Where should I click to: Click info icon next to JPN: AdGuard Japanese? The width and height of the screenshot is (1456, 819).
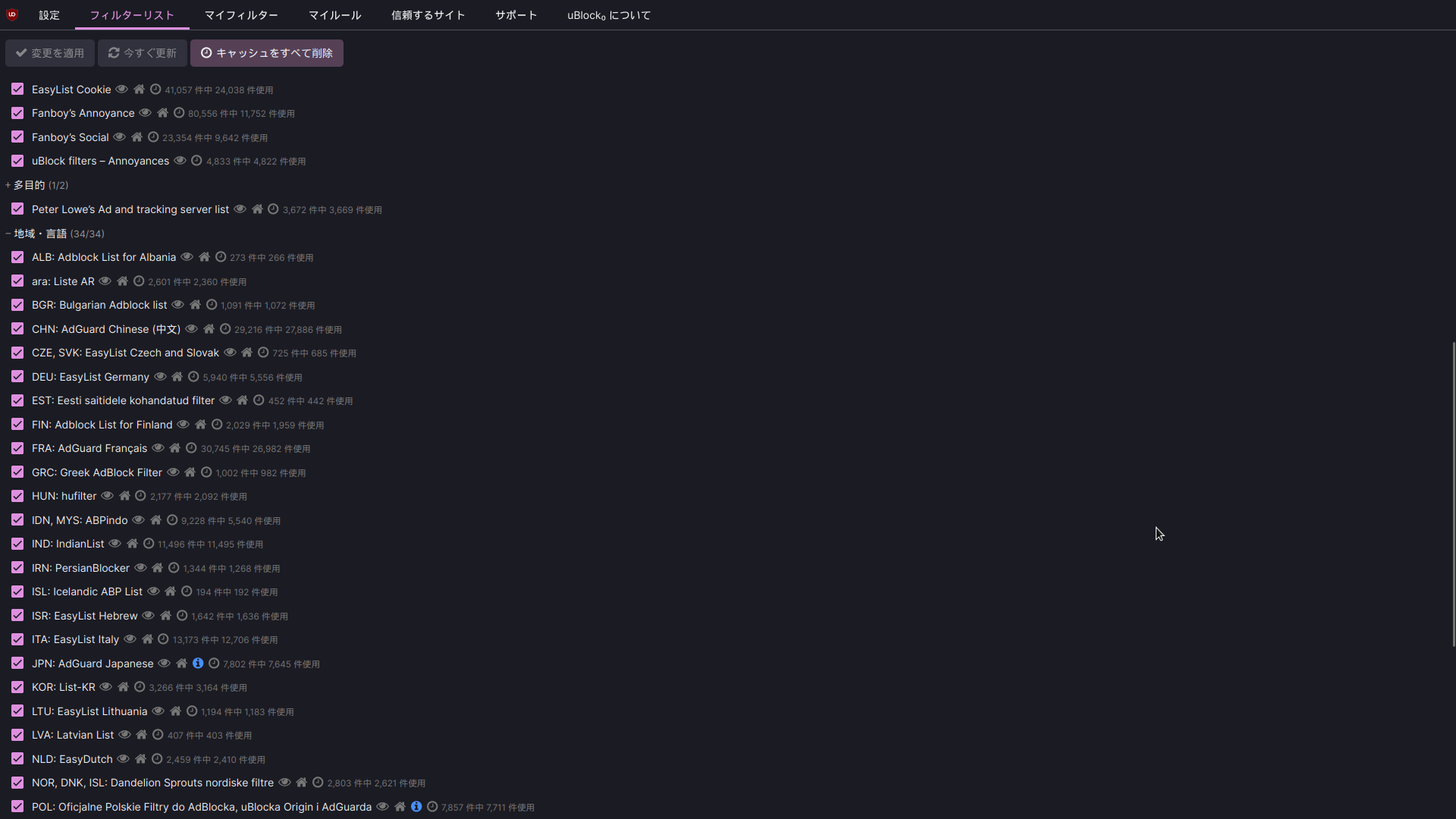tap(198, 664)
